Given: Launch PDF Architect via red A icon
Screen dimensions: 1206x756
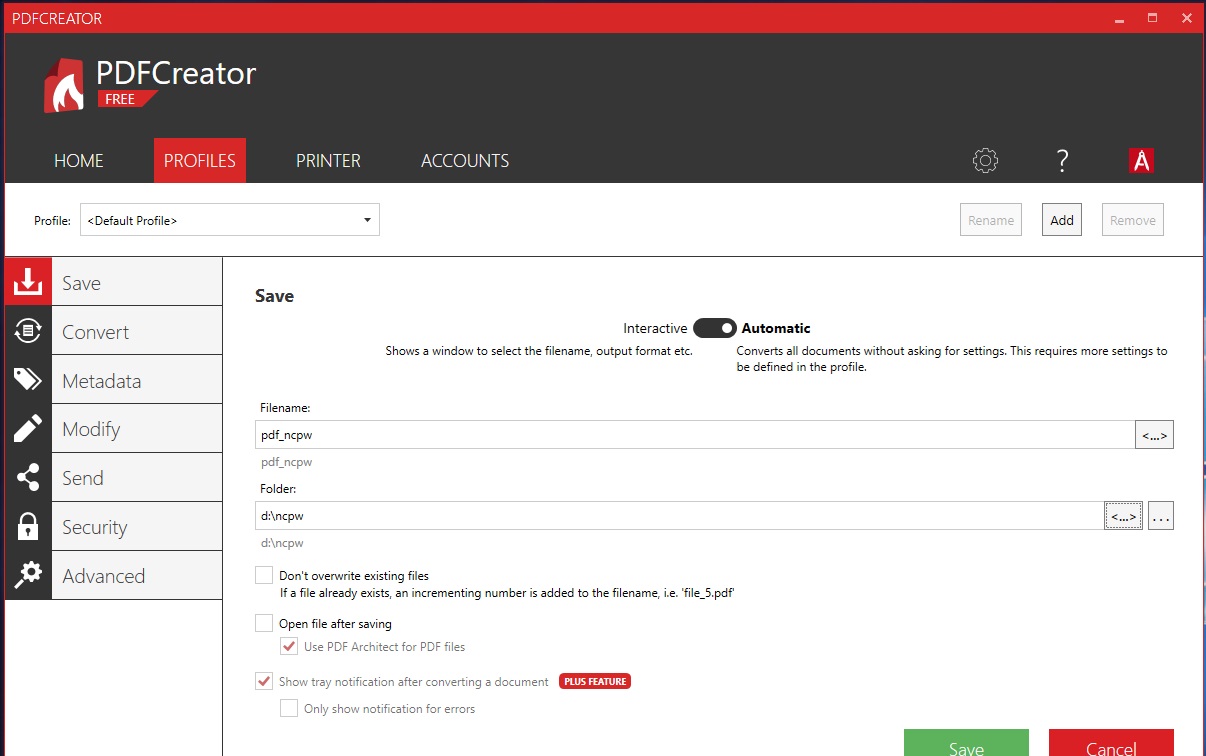Looking at the screenshot, I should tap(1141, 160).
